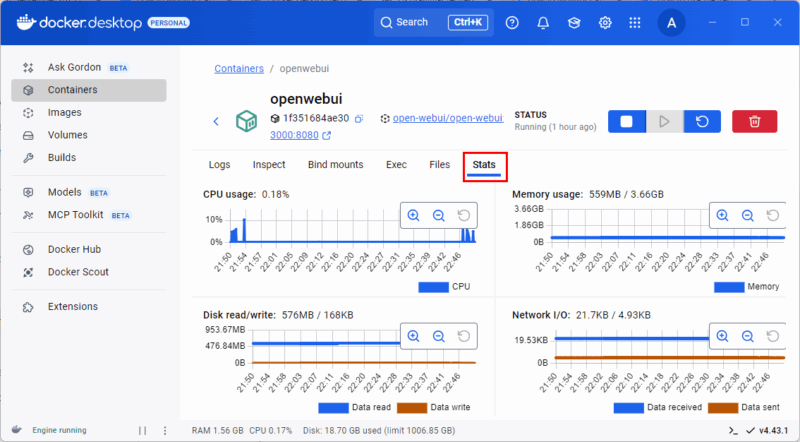Click the docker.desktop logo
Screen dimensions: 800x442
pos(79,22)
